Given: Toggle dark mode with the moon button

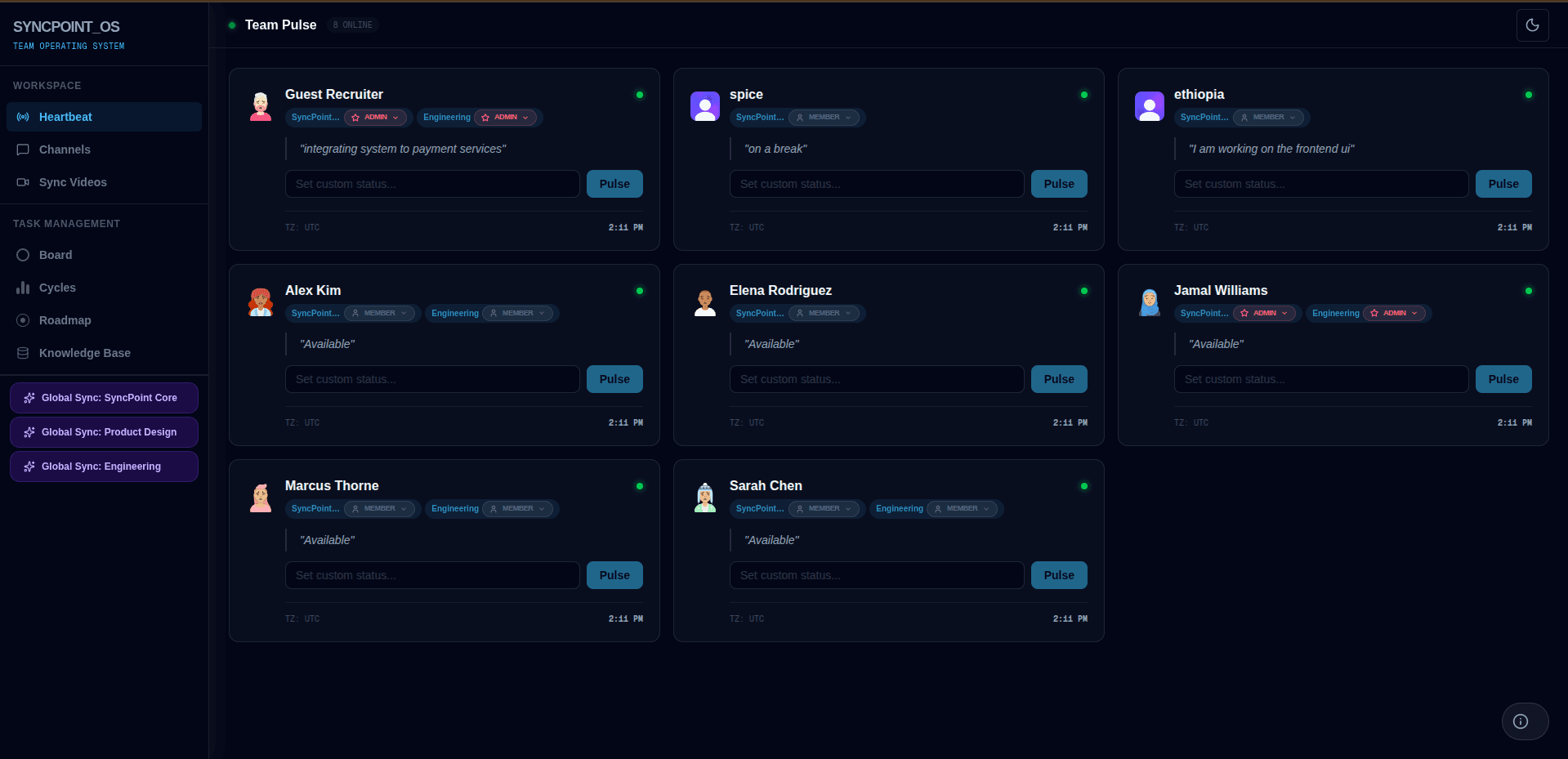Looking at the screenshot, I should click(1533, 25).
